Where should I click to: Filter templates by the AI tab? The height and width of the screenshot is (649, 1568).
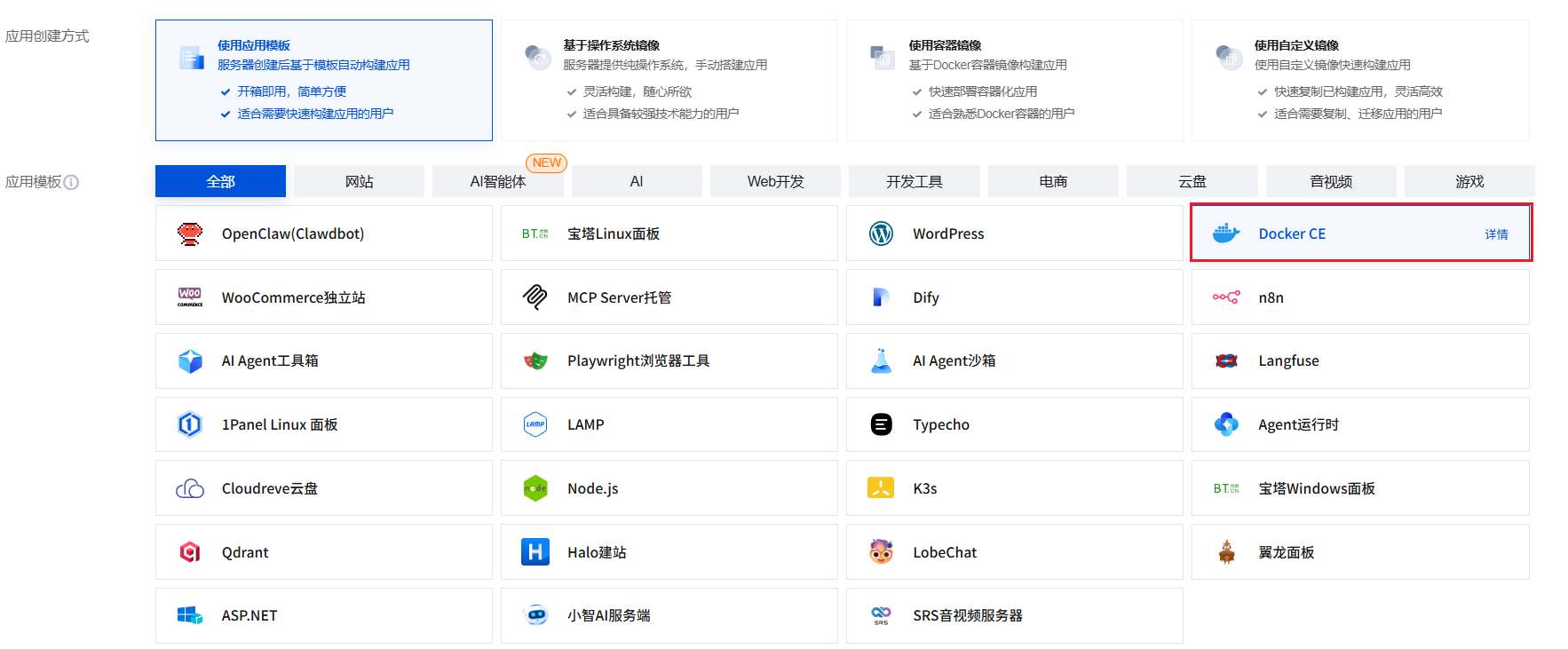click(637, 181)
